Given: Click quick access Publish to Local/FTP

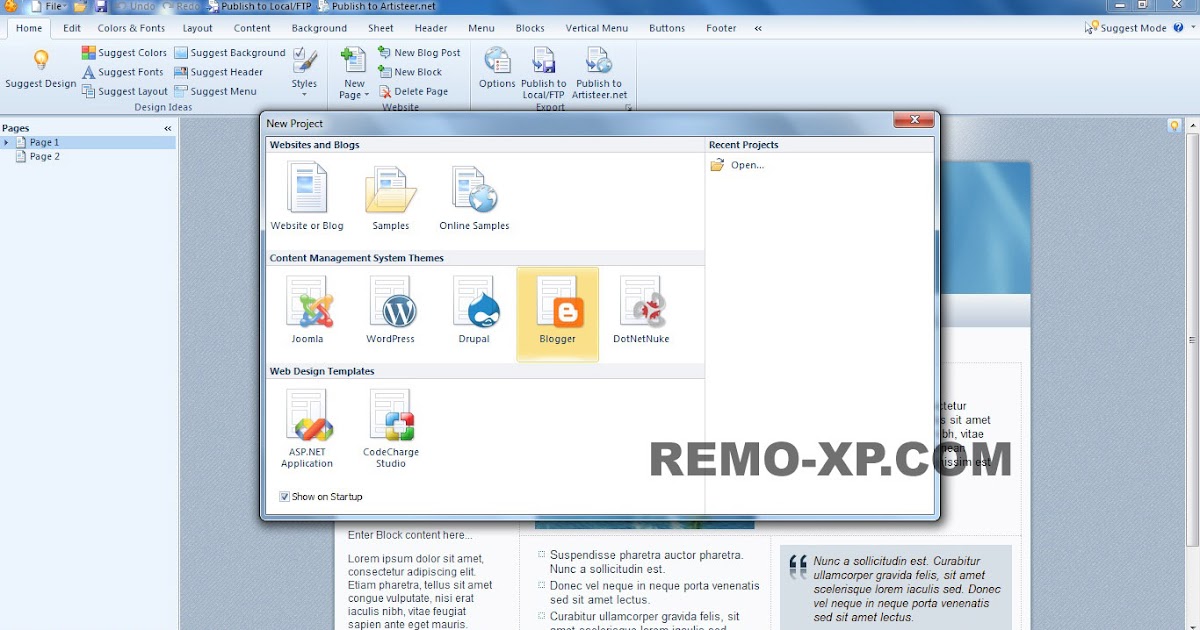Looking at the screenshot, I should pos(259,6).
